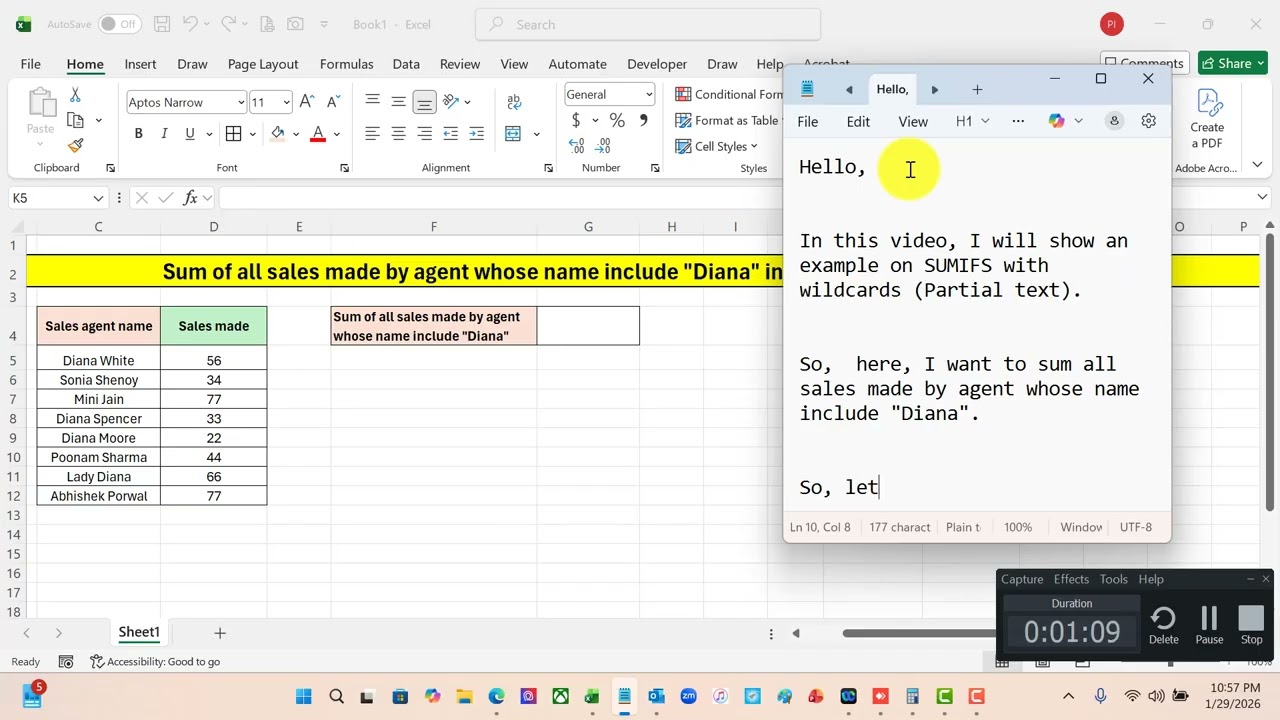Viewport: 1280px width, 720px height.
Task: Click the Increase Decimal icon
Action: pos(577,146)
